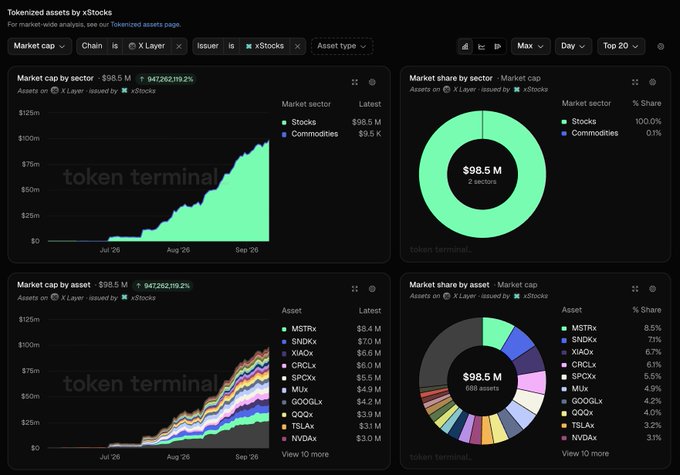Image resolution: width=680 pixels, height=475 pixels.
Task: Click the xStocks value in Issuer filter
Action: 265,46
